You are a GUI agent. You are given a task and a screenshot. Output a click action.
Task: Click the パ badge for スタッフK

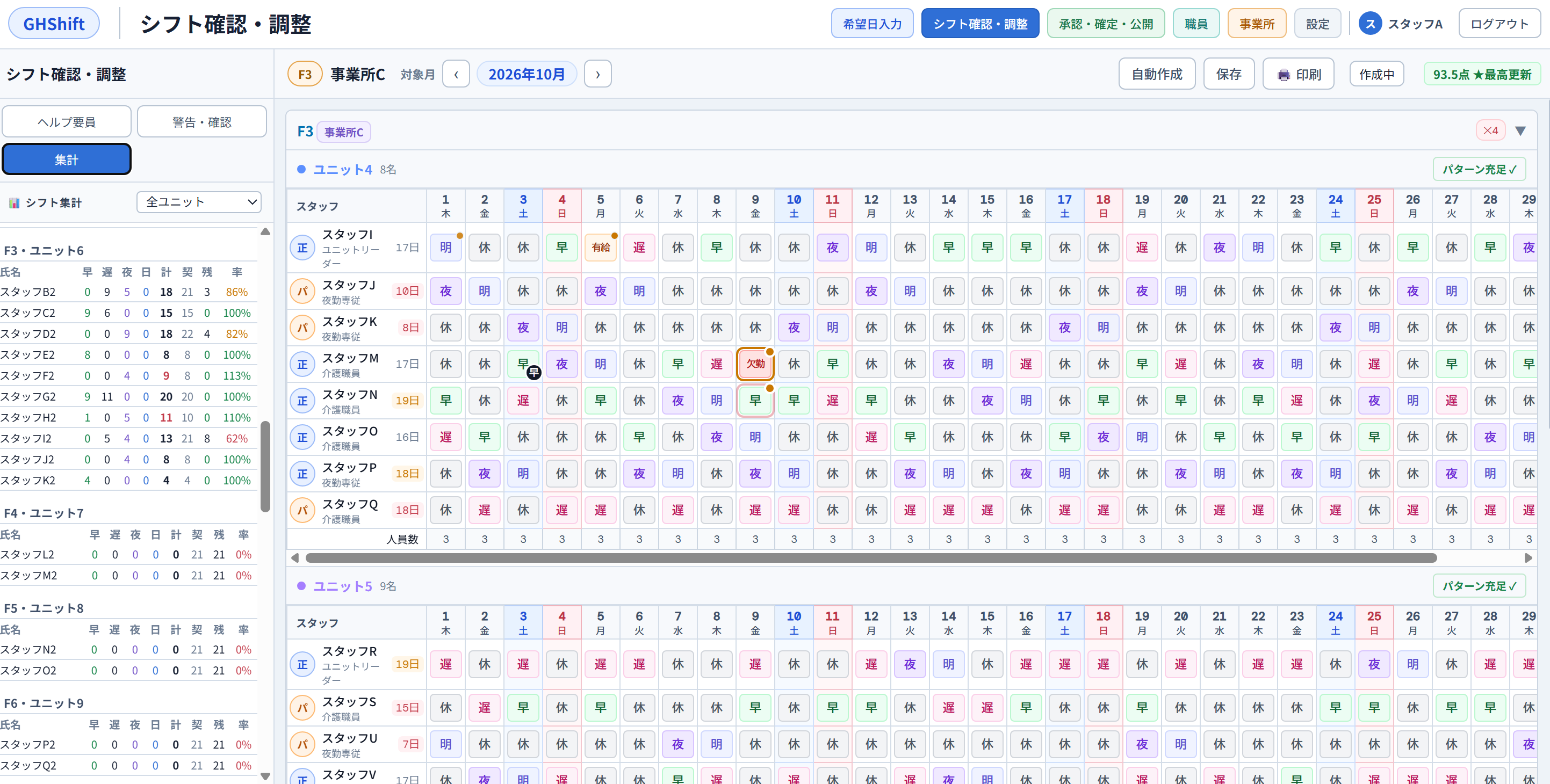(302, 328)
